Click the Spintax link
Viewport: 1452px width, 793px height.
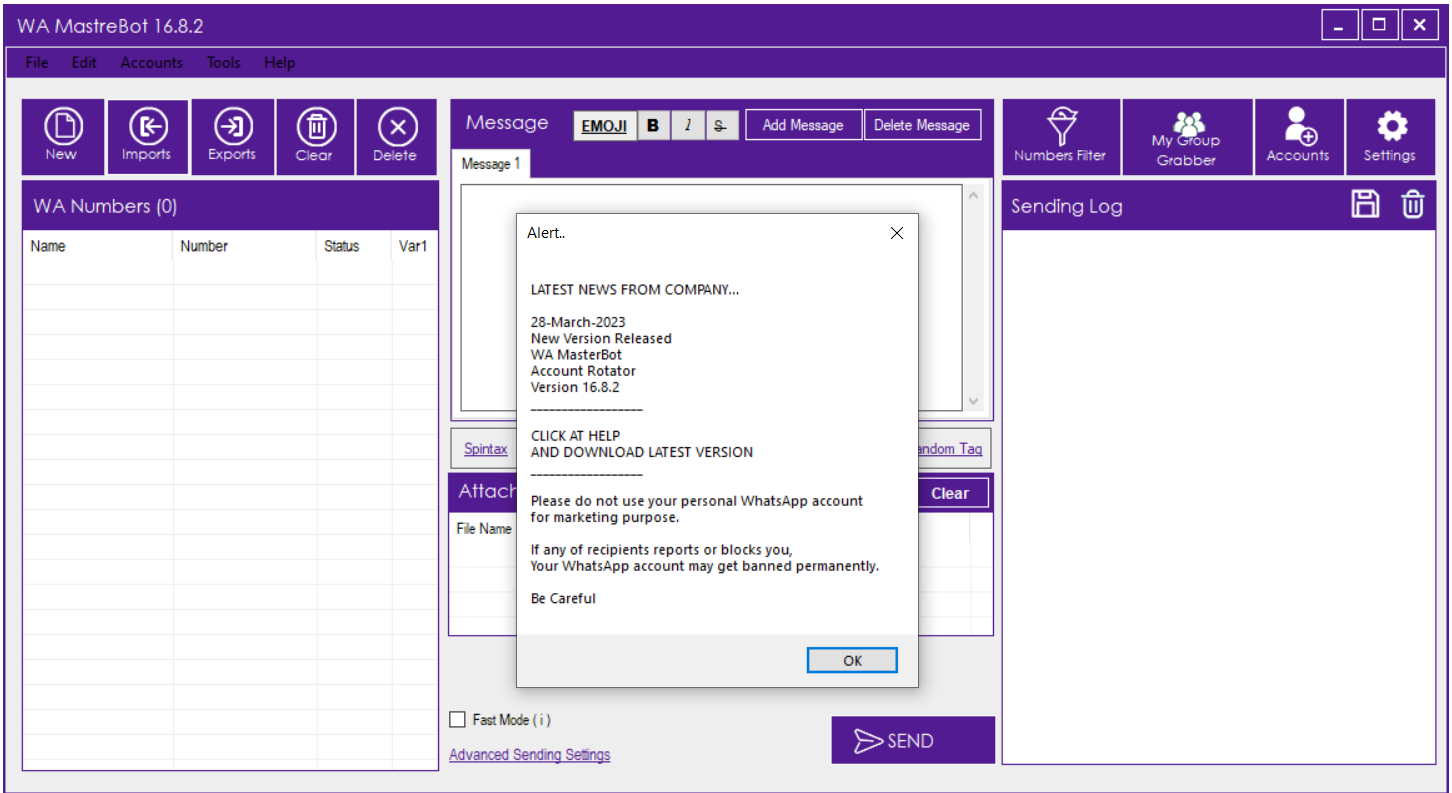(486, 449)
